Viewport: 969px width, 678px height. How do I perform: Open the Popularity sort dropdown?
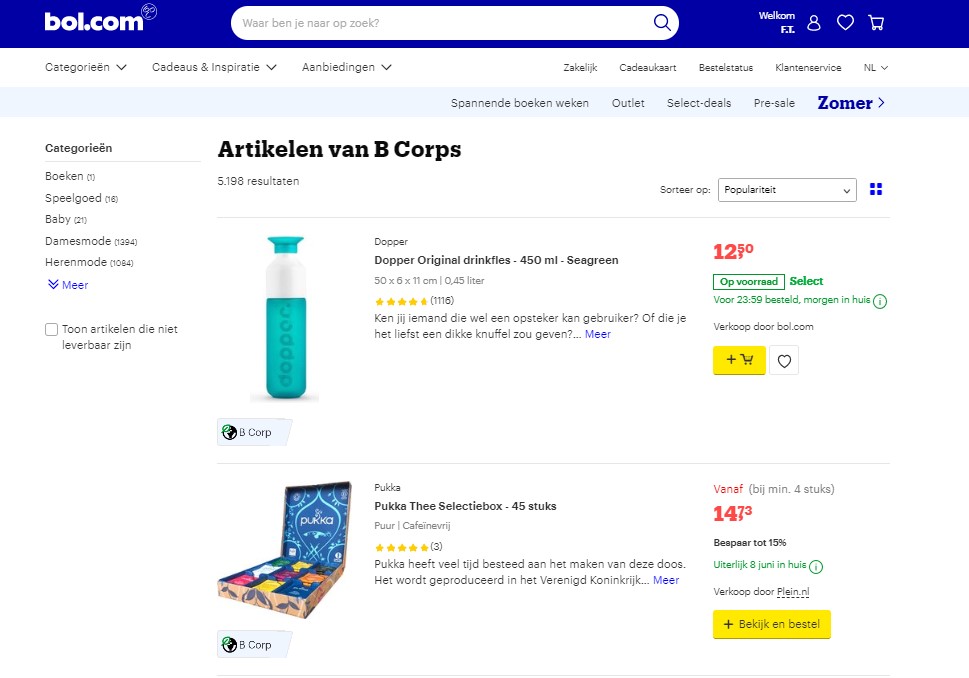[787, 189]
